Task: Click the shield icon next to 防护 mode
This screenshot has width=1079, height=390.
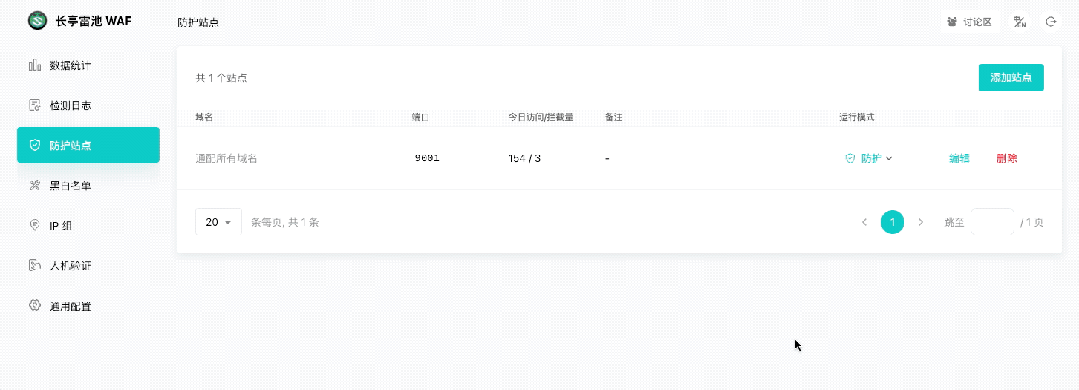Action: 850,158
